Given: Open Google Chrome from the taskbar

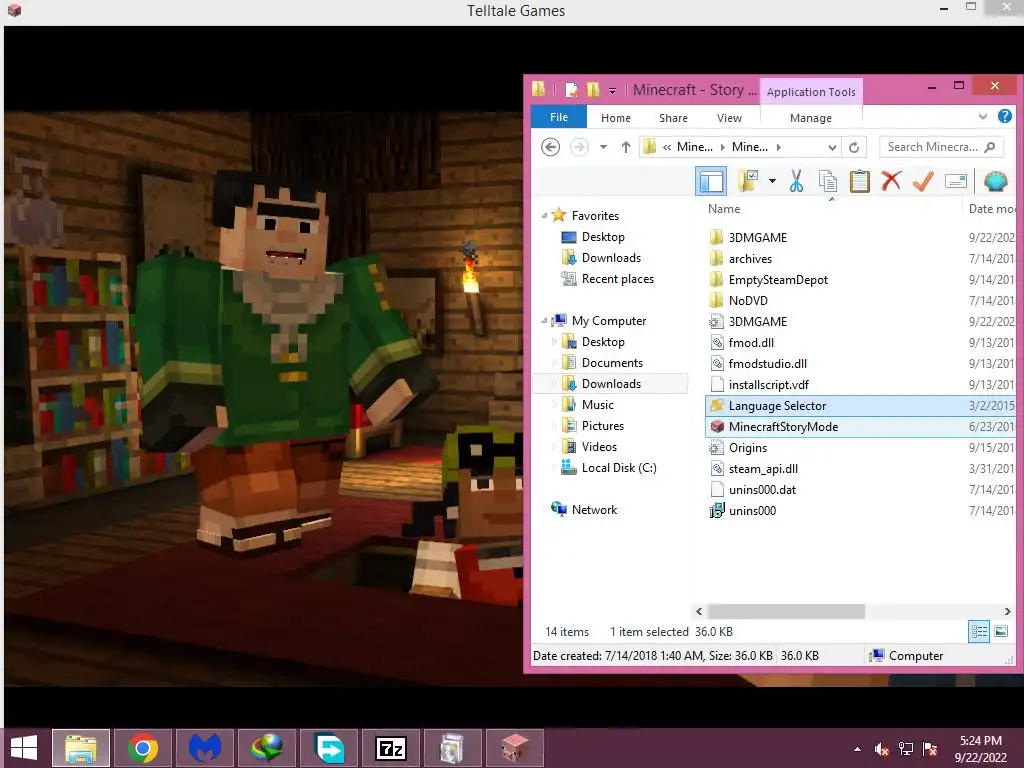Looking at the screenshot, I should pos(143,748).
